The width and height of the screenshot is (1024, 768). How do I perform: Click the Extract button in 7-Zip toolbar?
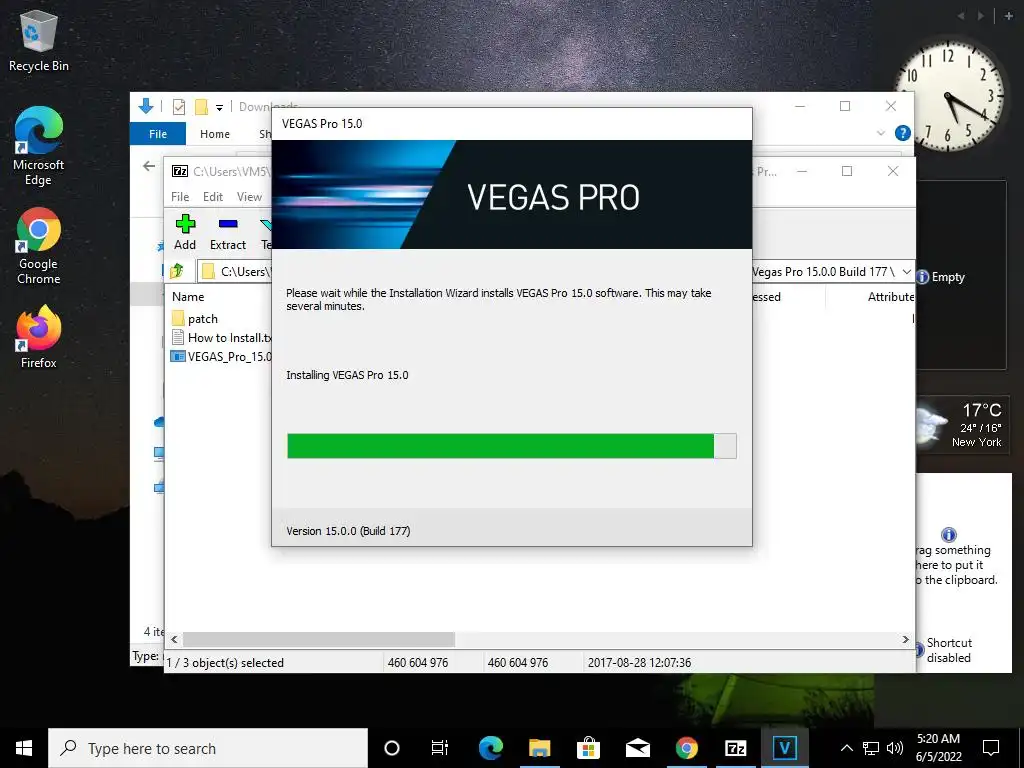tap(227, 232)
